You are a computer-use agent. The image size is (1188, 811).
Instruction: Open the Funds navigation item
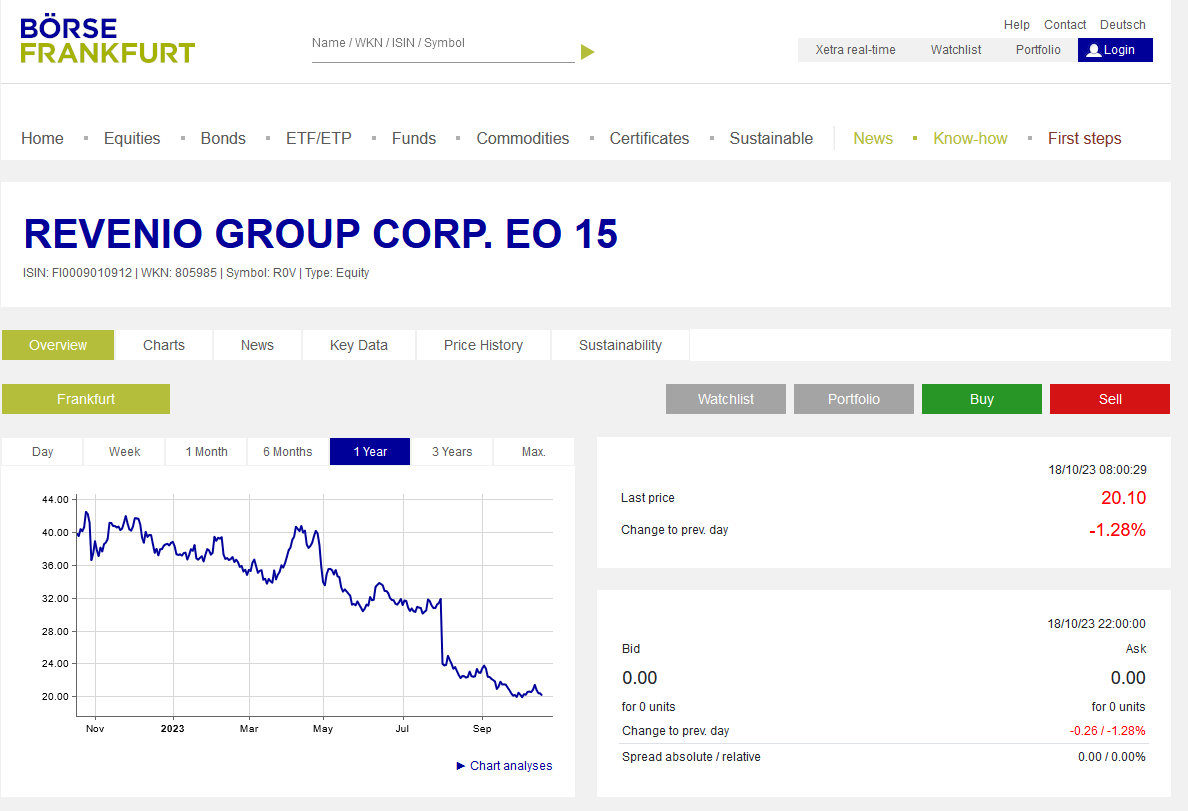(414, 139)
